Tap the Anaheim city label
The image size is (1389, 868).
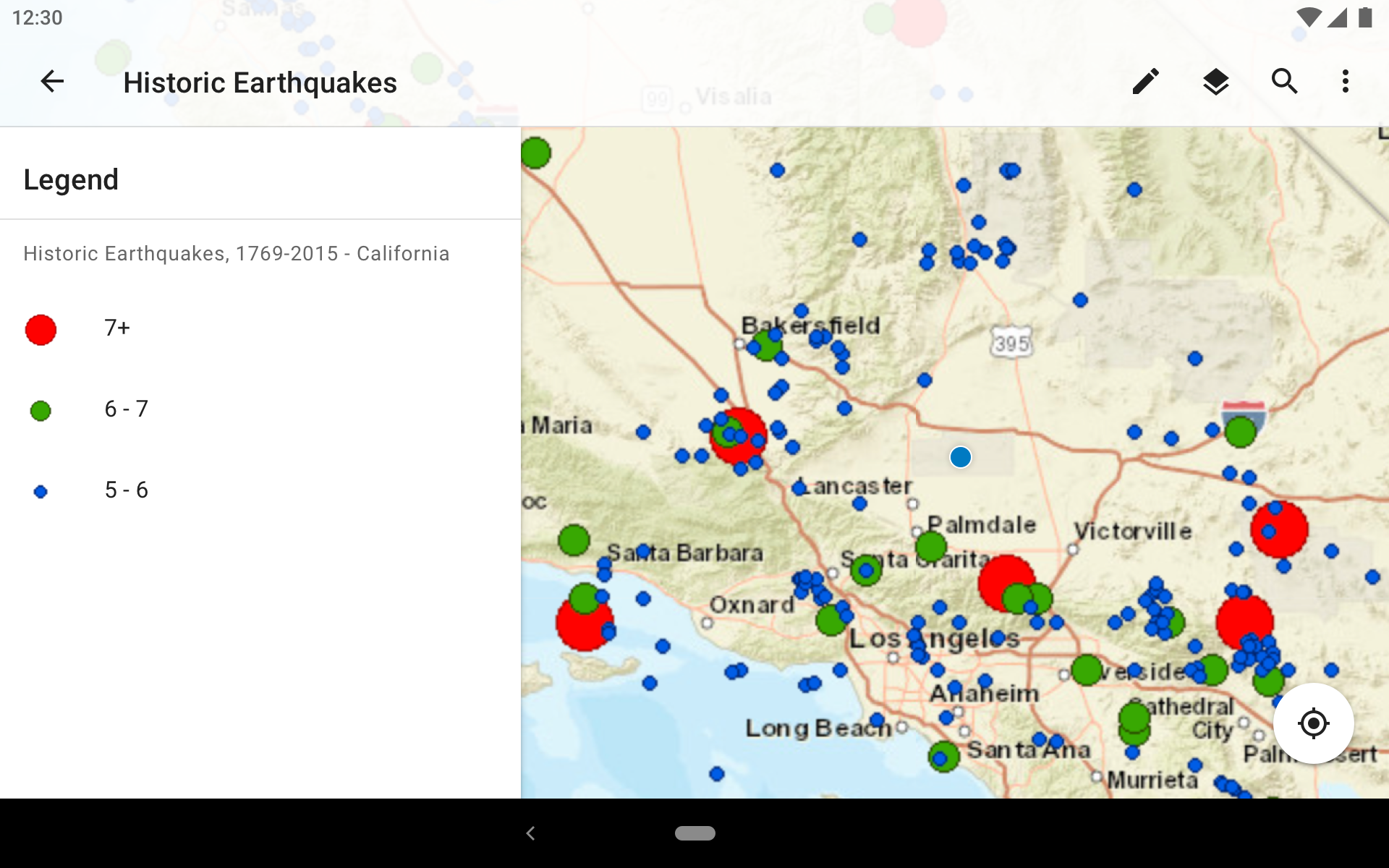[985, 694]
